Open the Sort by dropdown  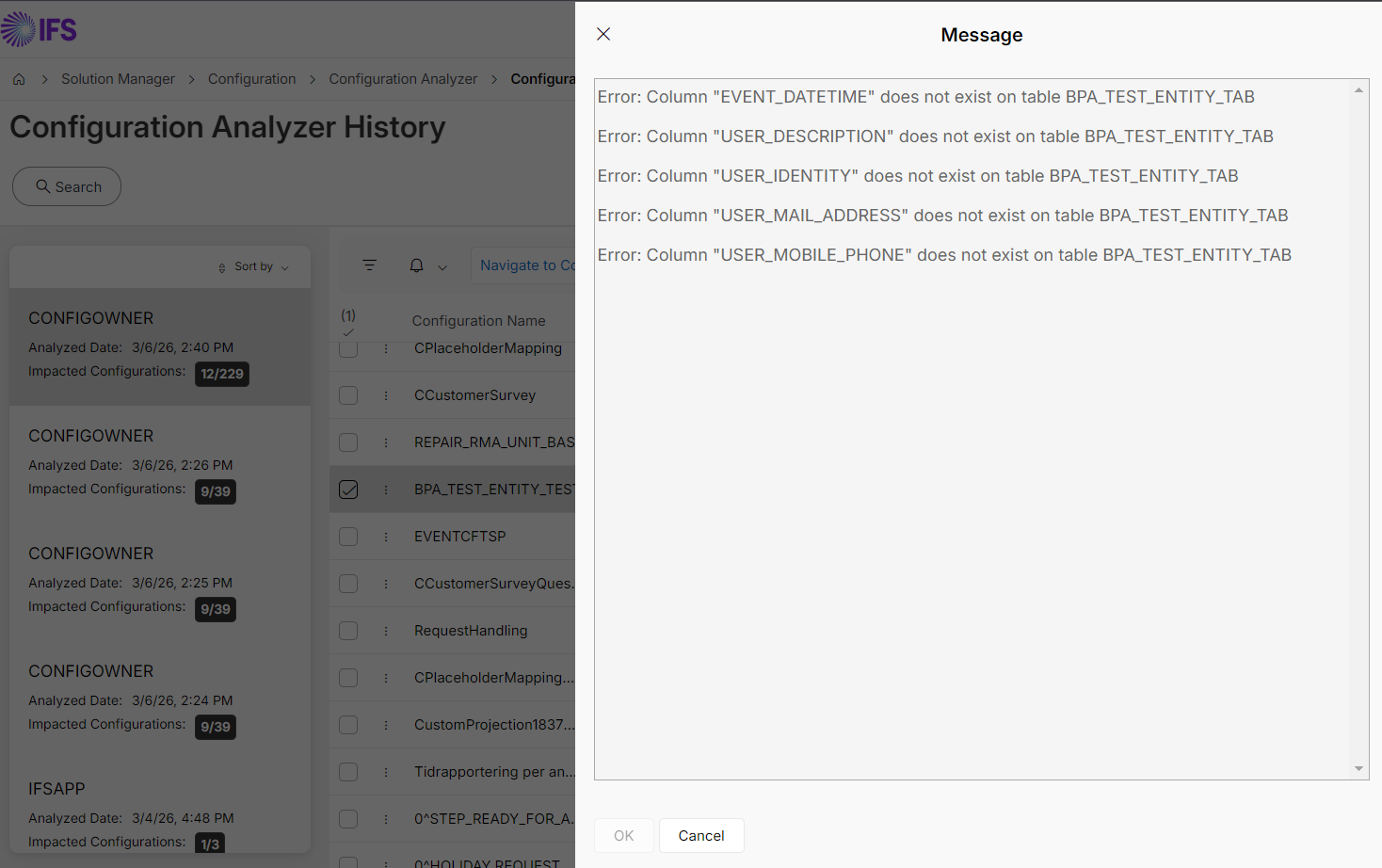click(x=253, y=266)
